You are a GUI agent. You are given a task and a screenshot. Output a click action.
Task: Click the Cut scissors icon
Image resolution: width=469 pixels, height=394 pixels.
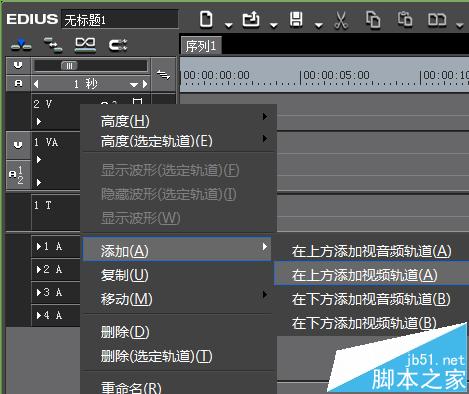point(341,20)
